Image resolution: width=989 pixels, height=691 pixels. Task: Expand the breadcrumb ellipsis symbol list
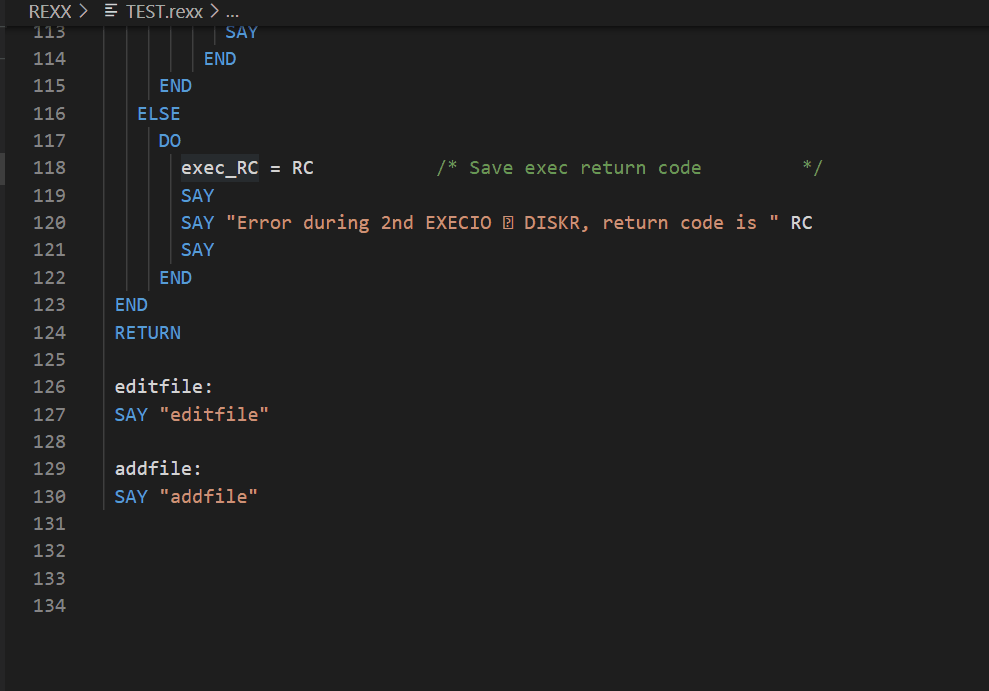[x=232, y=12]
